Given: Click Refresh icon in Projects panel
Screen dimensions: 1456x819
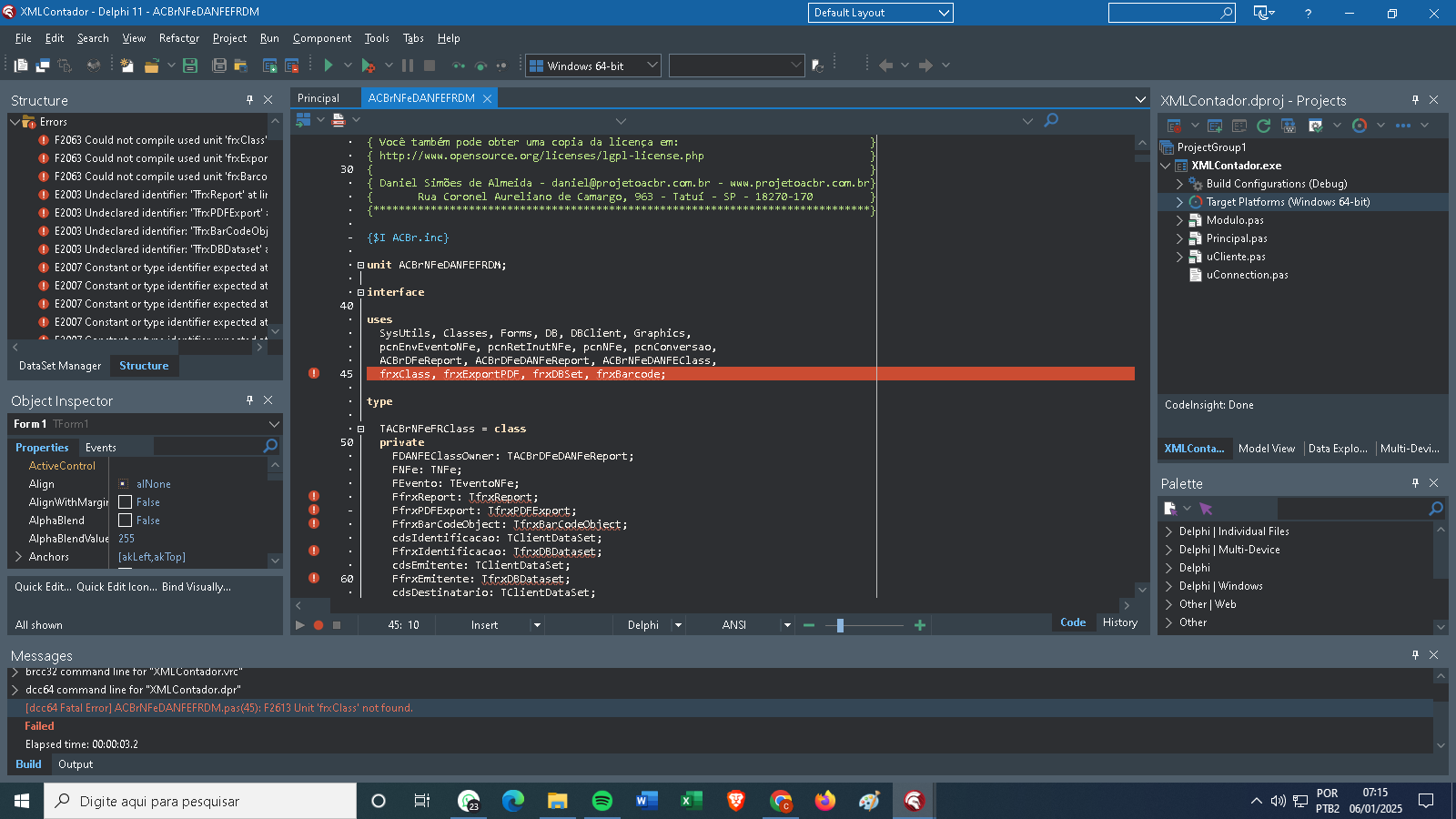Looking at the screenshot, I should [1263, 126].
